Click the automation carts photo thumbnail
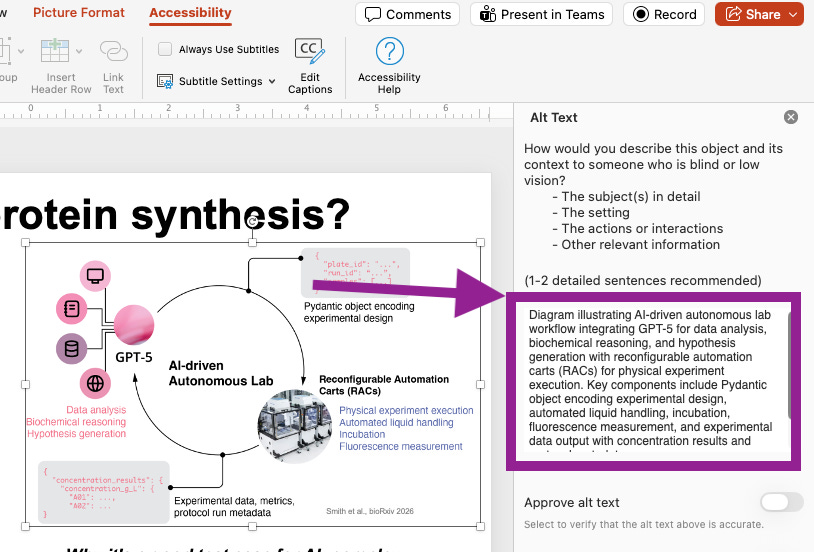This screenshot has width=814, height=552. click(x=295, y=426)
